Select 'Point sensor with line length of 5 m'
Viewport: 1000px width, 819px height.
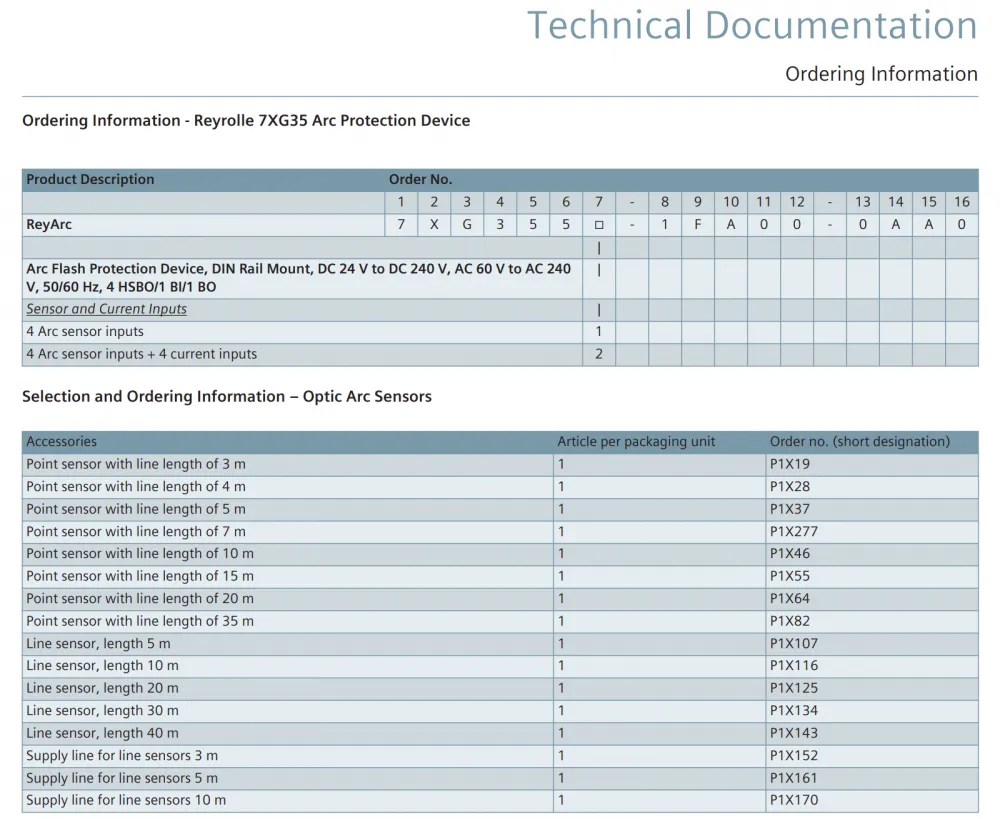[136, 509]
